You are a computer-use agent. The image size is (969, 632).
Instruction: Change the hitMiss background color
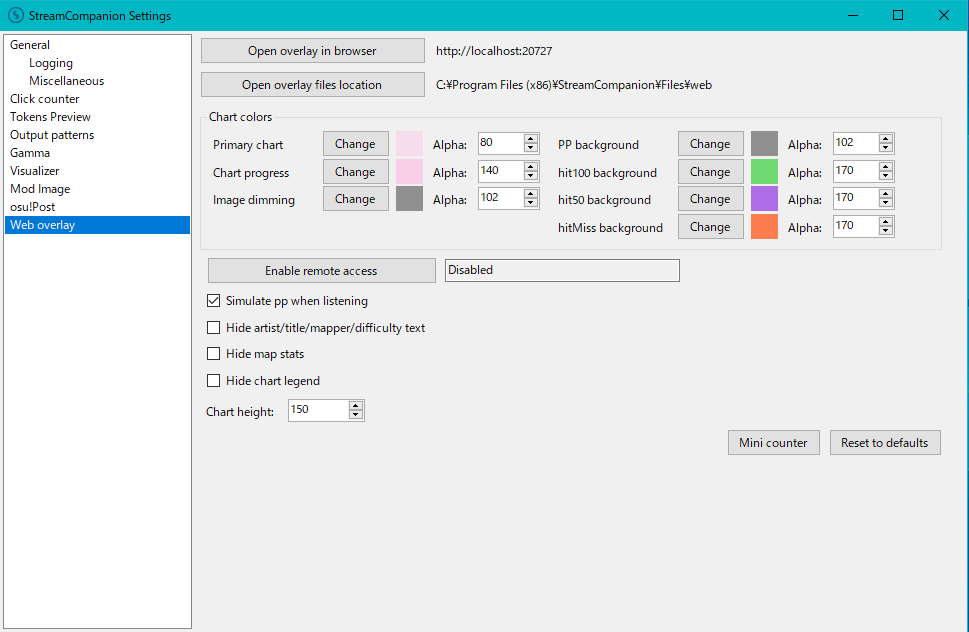(x=710, y=227)
